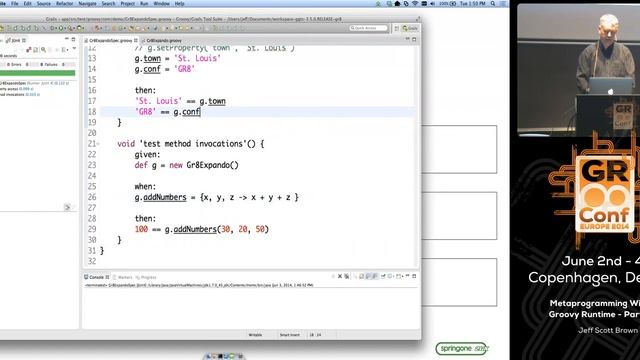Maximize the editor area
The width and height of the screenshot is (640, 360).
click(x=414, y=39)
